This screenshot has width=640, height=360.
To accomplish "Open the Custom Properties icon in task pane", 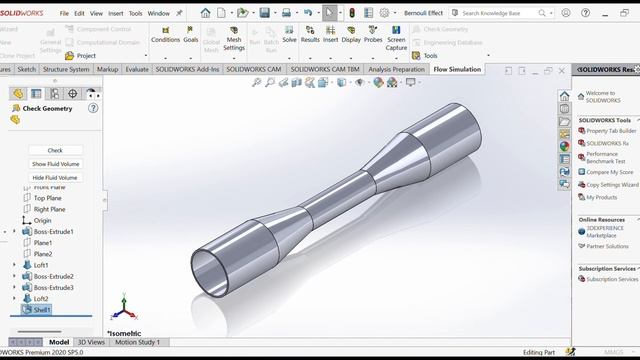I will point(564,159).
